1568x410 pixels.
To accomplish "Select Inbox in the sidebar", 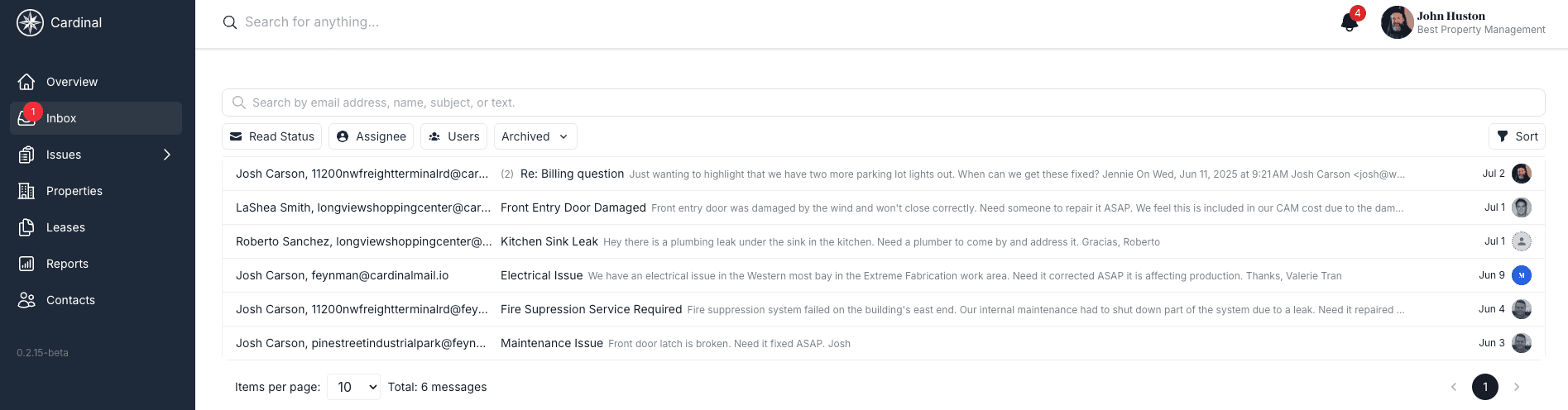I will tap(96, 118).
